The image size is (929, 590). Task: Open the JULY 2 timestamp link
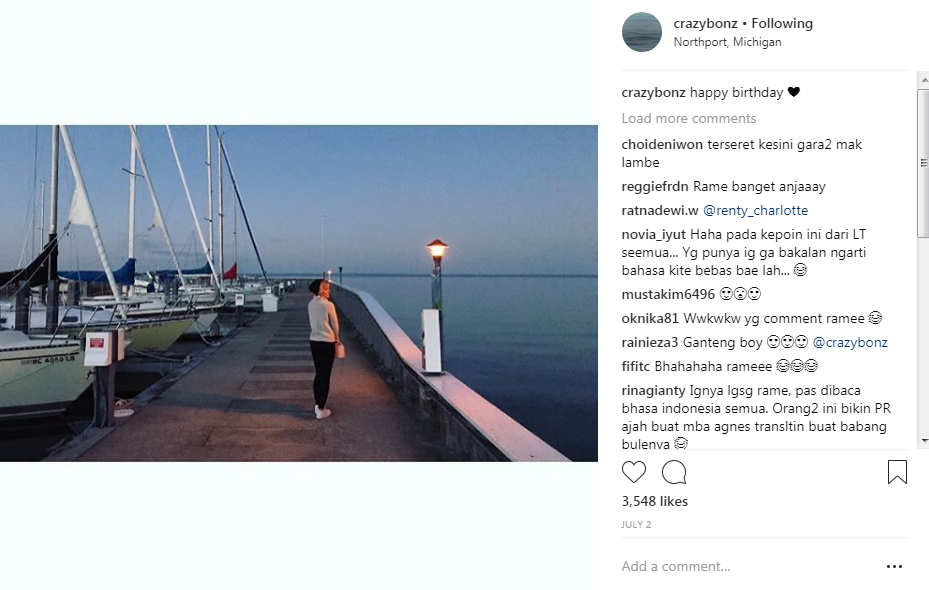coord(636,524)
